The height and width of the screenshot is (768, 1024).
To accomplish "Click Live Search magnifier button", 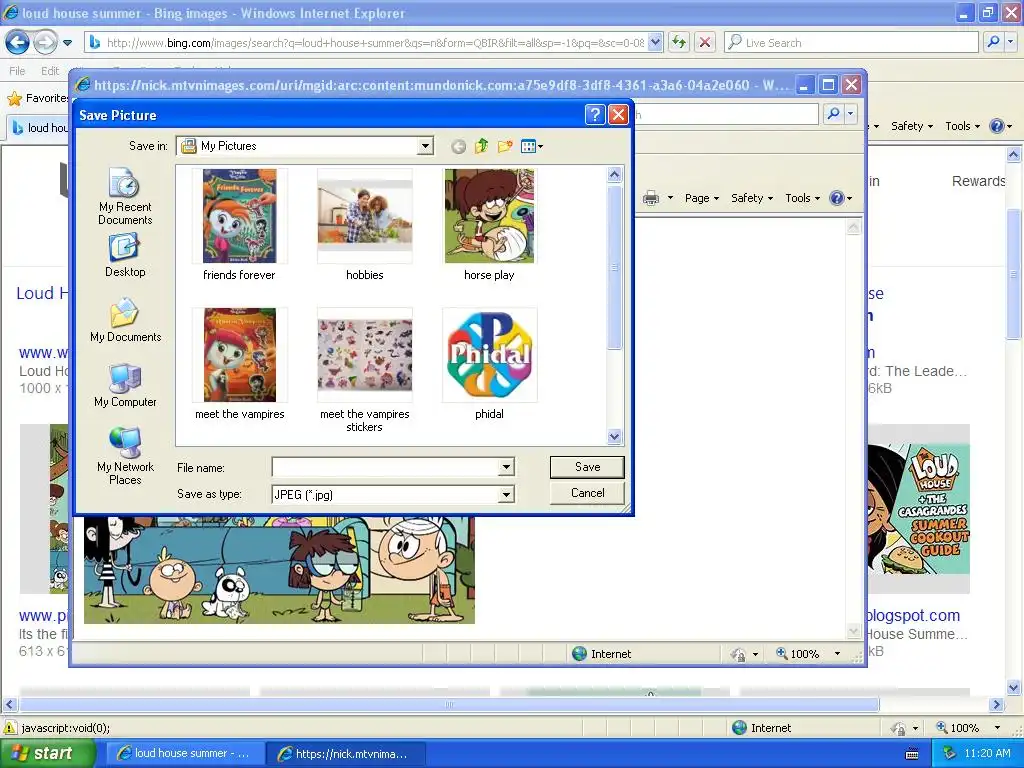I will coord(993,42).
